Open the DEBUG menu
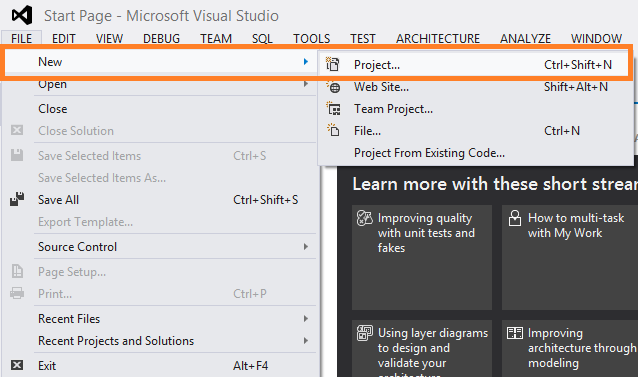Image resolution: width=638 pixels, height=377 pixels. pos(162,38)
